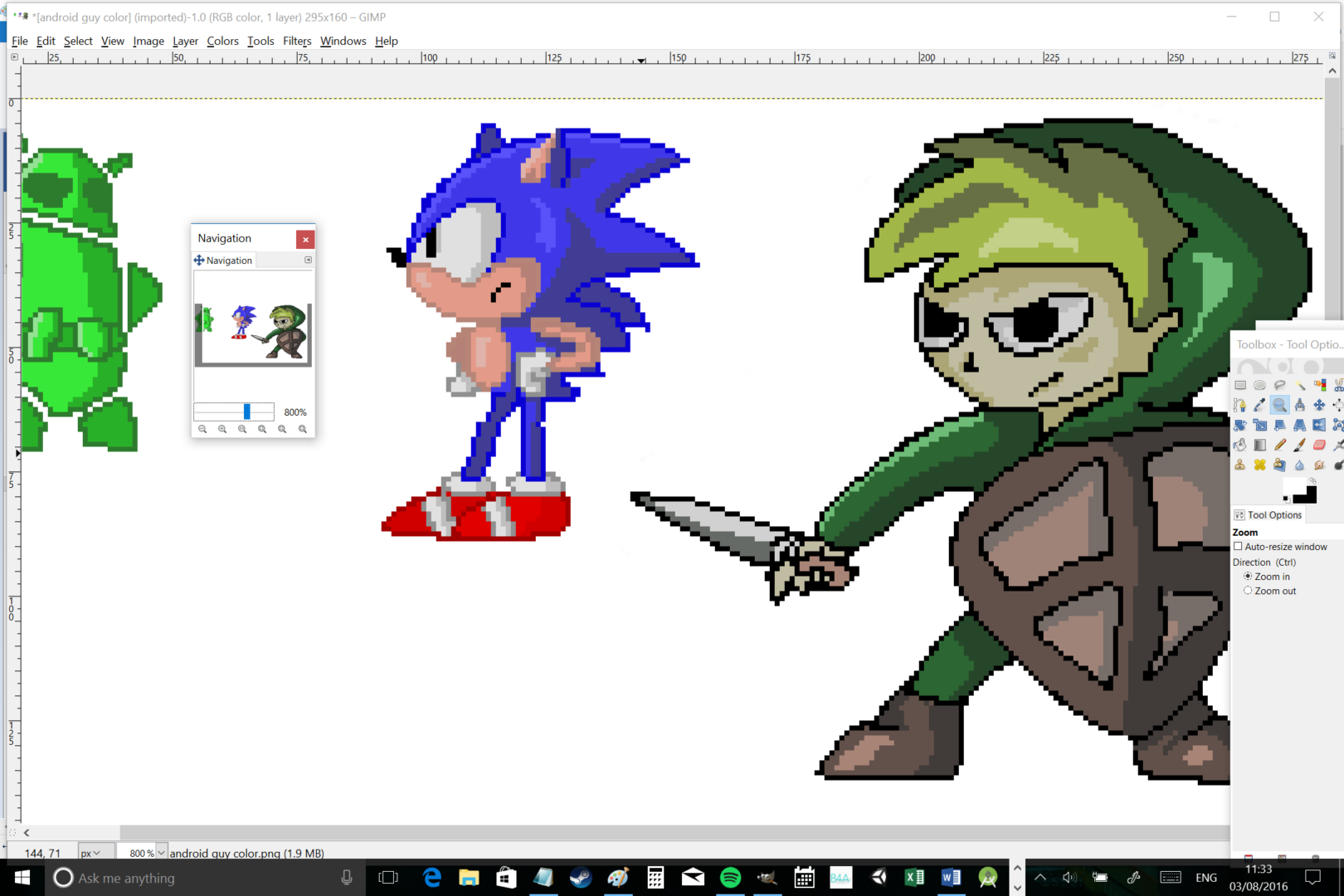Pick the Paths tool

click(1239, 405)
